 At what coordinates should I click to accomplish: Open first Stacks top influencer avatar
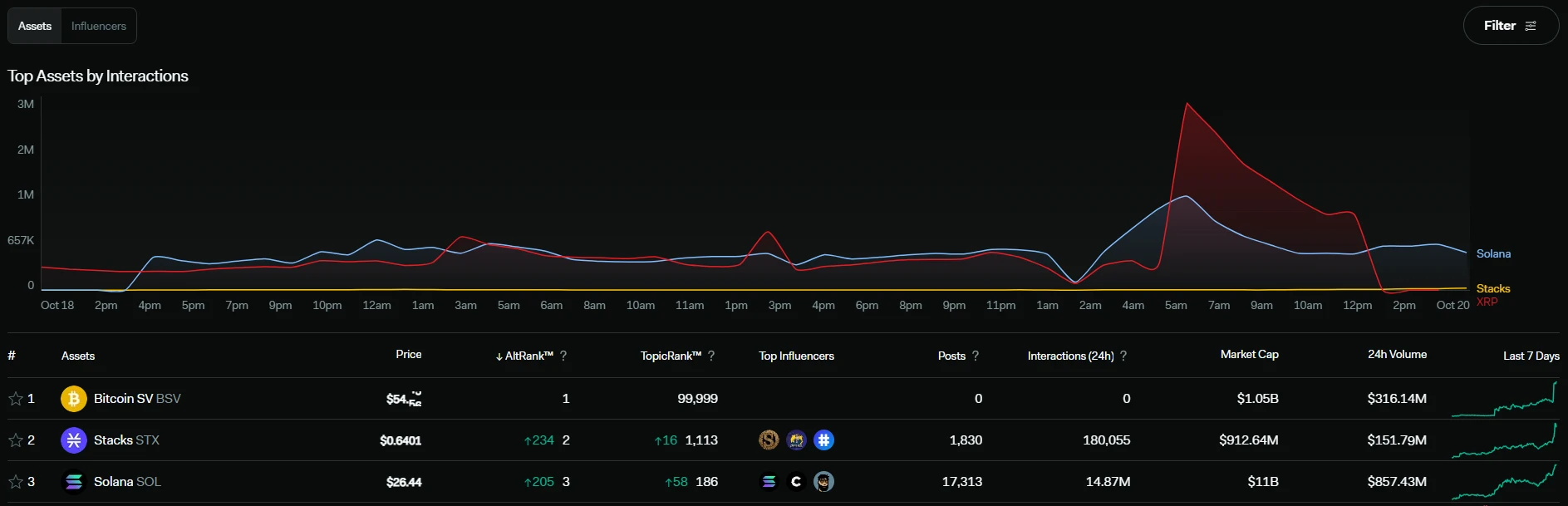[769, 440]
